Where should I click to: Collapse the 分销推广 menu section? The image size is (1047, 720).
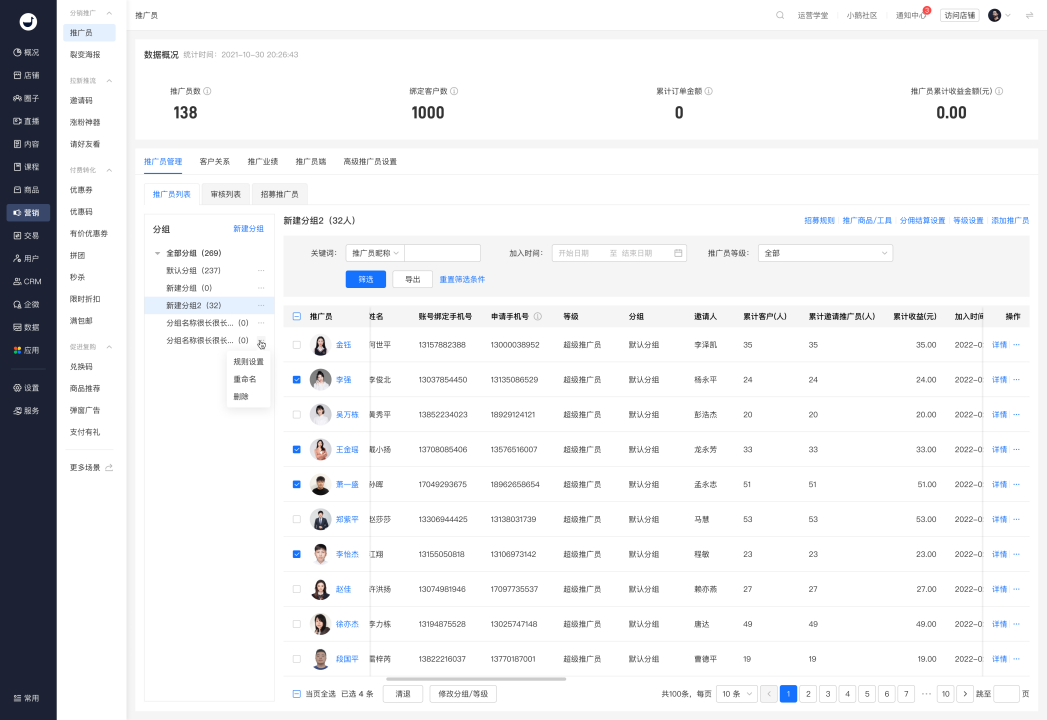pos(110,13)
